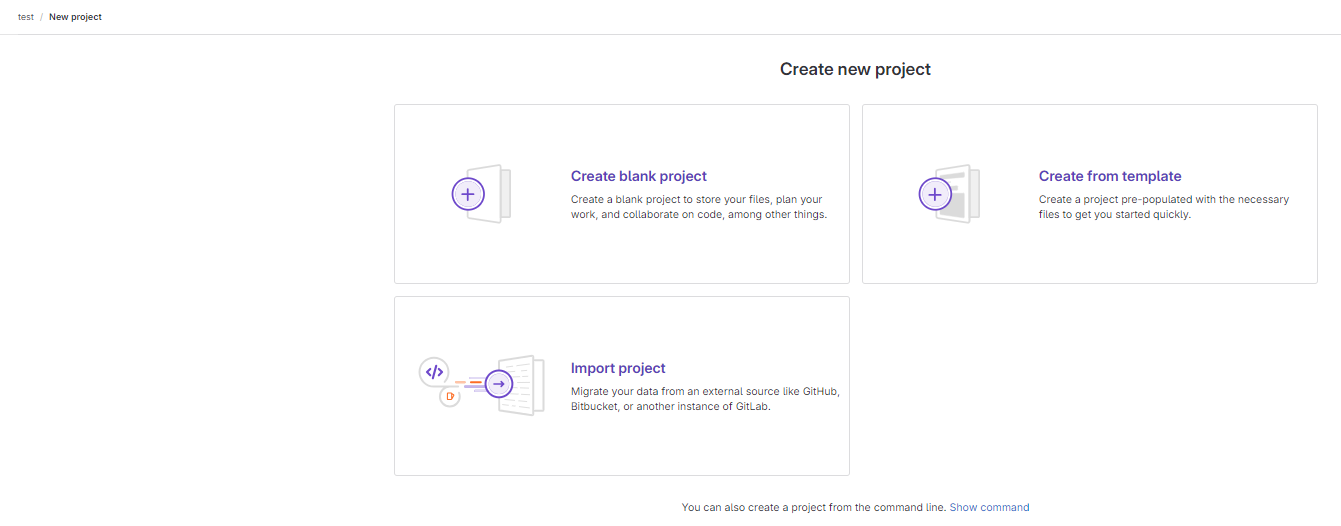Click the Show command link
Viewport: 1341px width, 526px height.
click(x=989, y=508)
